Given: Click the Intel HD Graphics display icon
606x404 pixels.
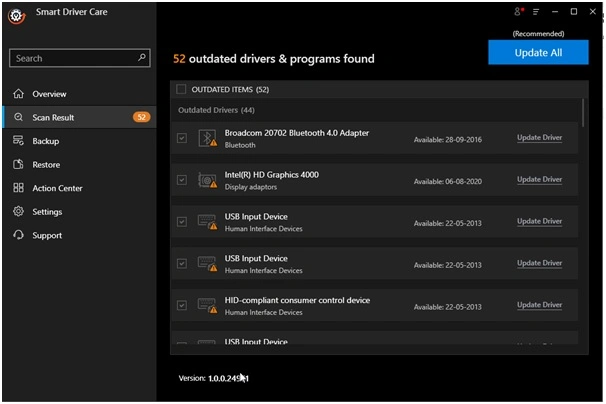Looking at the screenshot, I should (208, 180).
